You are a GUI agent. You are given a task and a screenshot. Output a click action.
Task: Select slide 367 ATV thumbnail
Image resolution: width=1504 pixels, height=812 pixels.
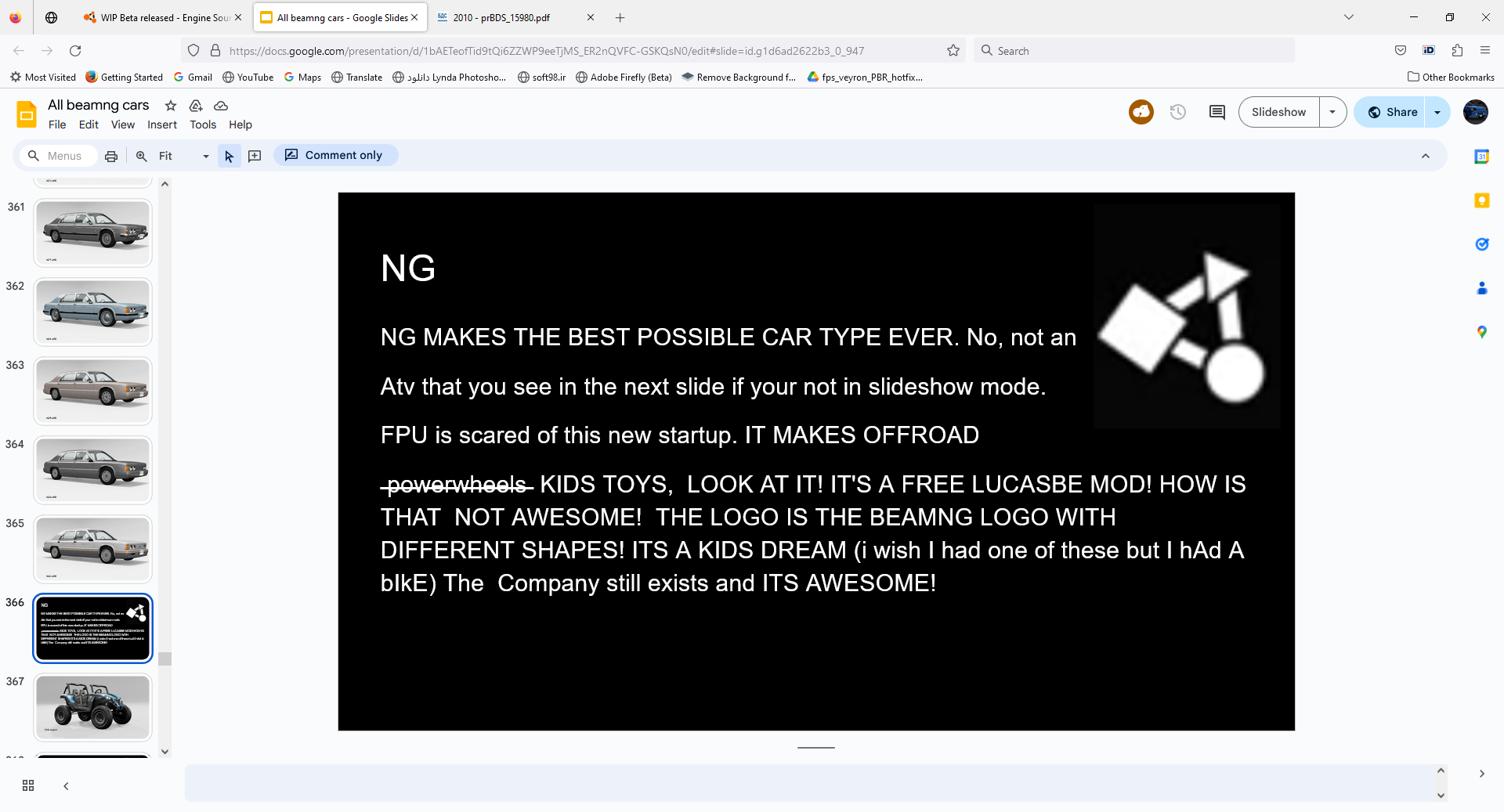click(x=92, y=707)
